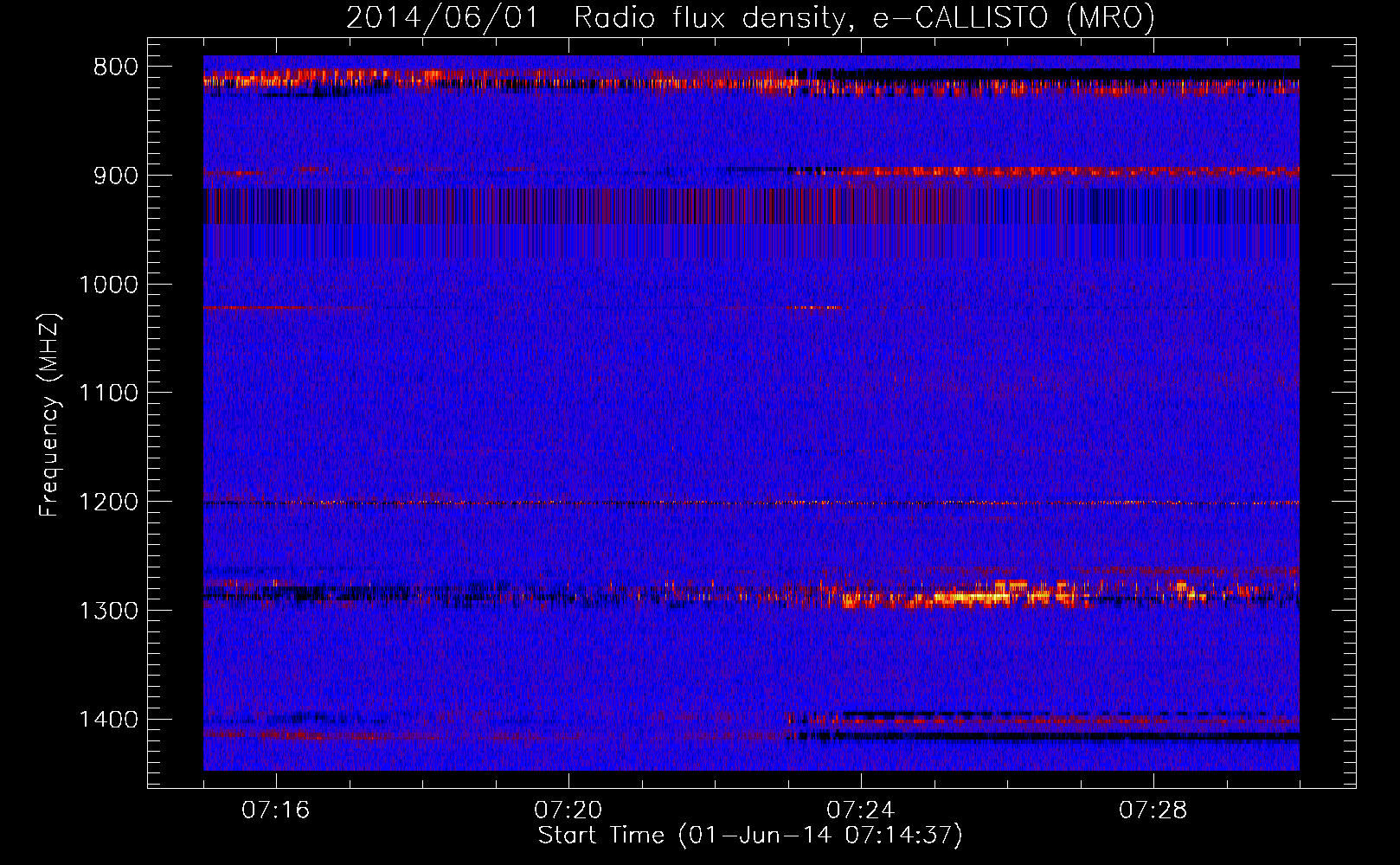Click the 1400 frequency tick label
The width and height of the screenshot is (1400, 865).
tap(108, 720)
